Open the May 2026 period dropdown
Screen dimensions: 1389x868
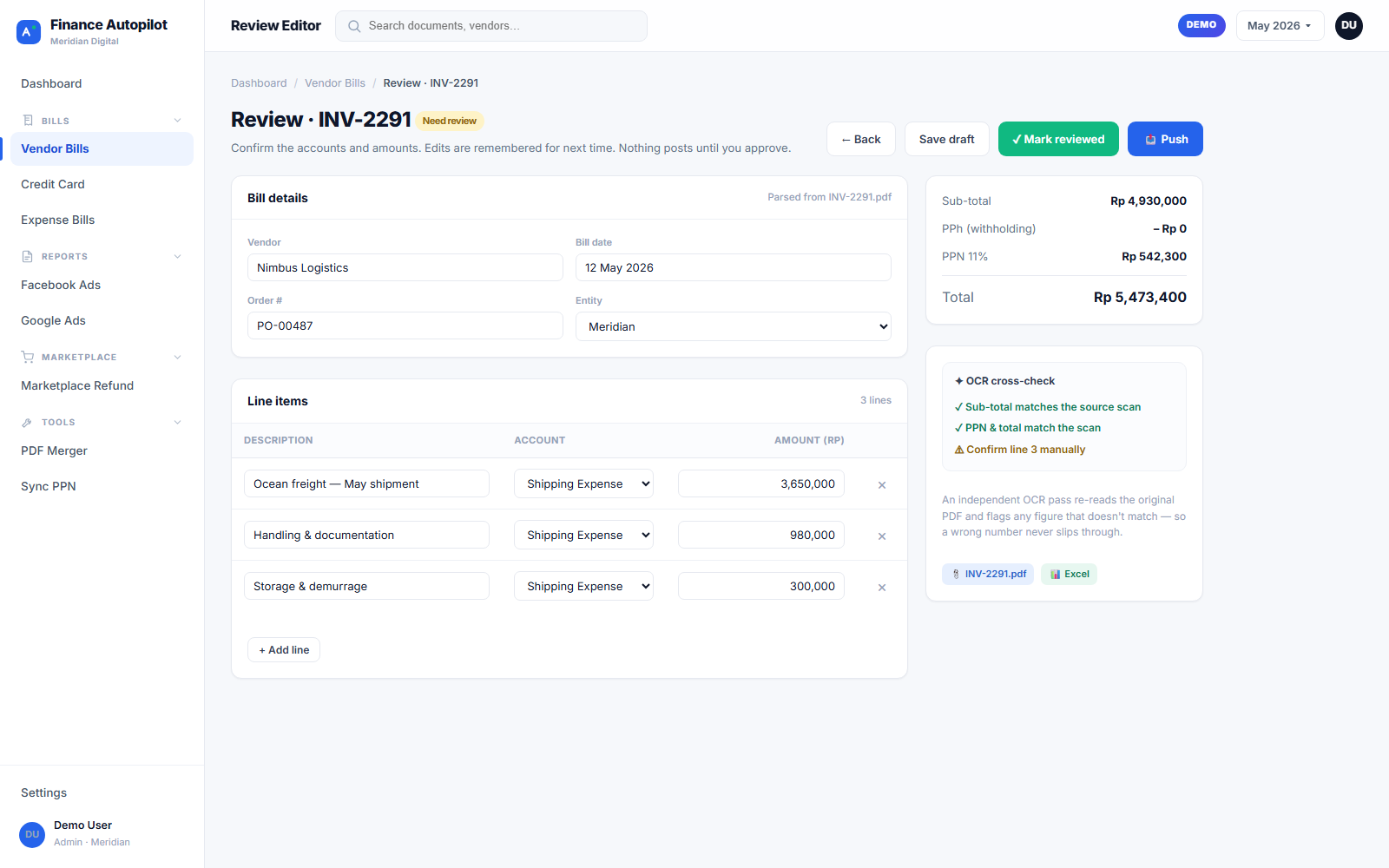(1280, 26)
